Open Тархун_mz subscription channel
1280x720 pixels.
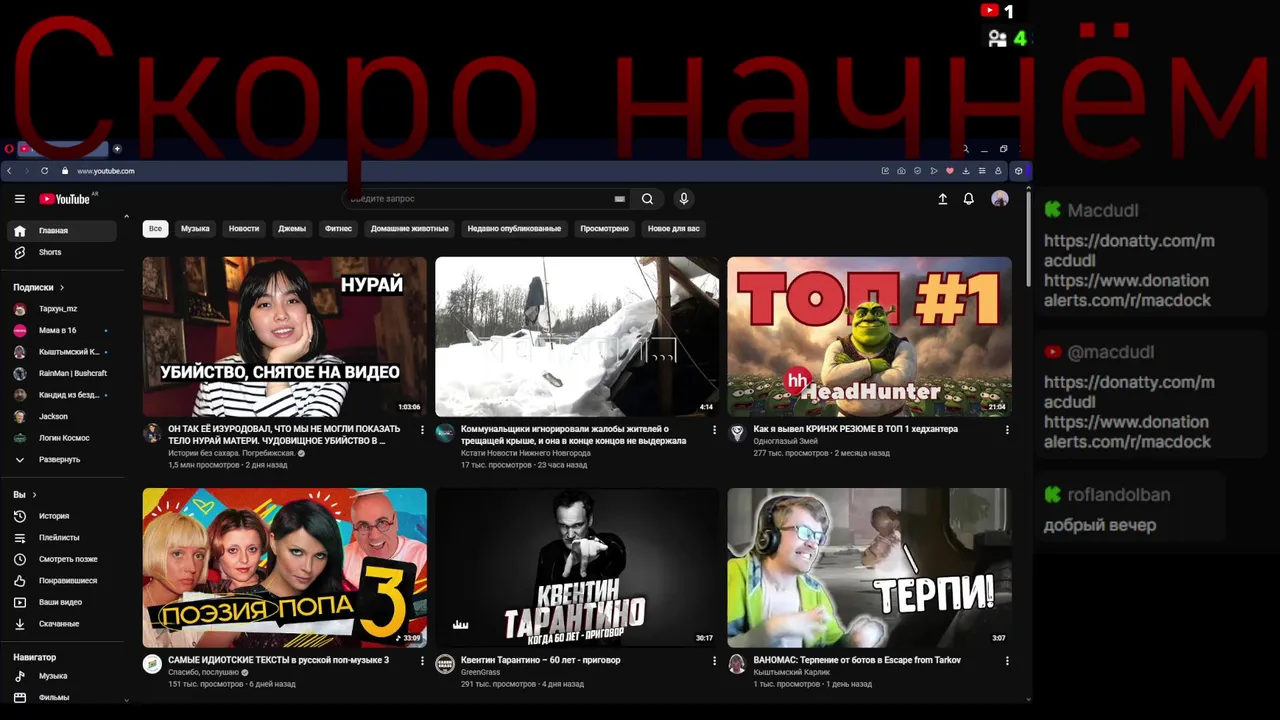tap(62, 309)
